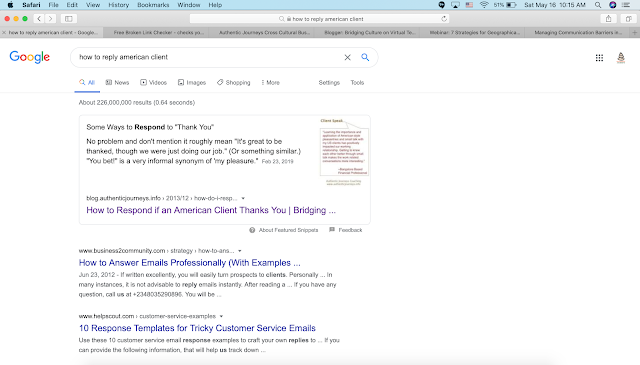
Task: Switch to the Webinar: 7 Strategies tab
Action: click(x=473, y=33)
